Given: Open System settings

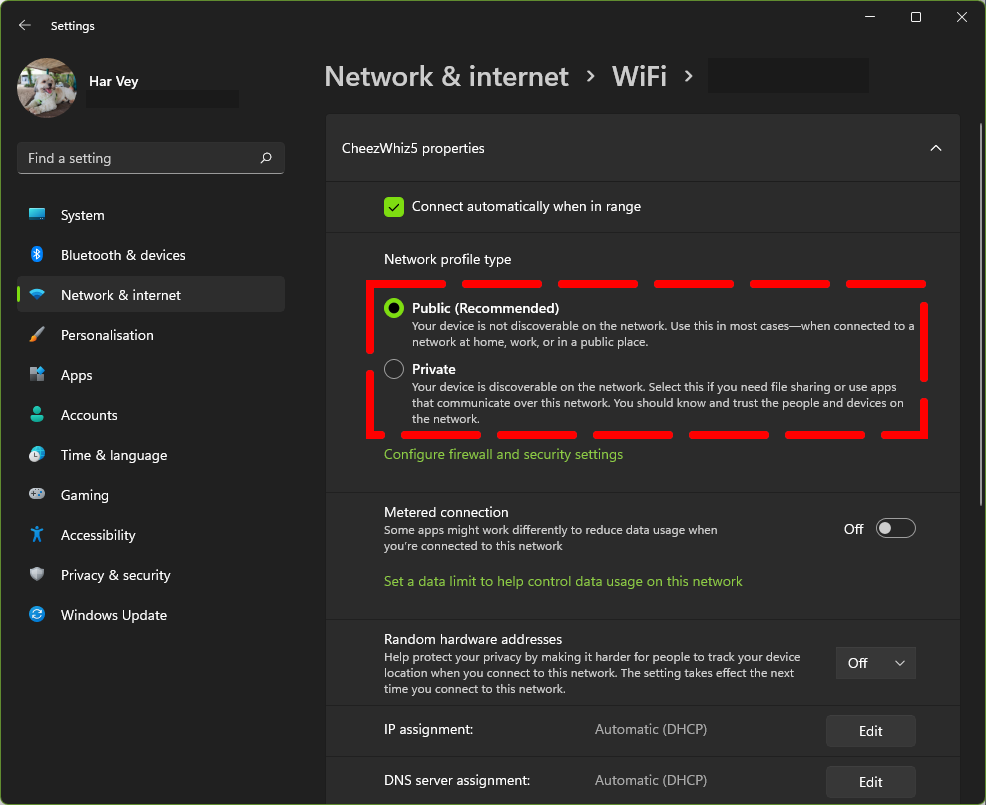Looking at the screenshot, I should point(151,215).
